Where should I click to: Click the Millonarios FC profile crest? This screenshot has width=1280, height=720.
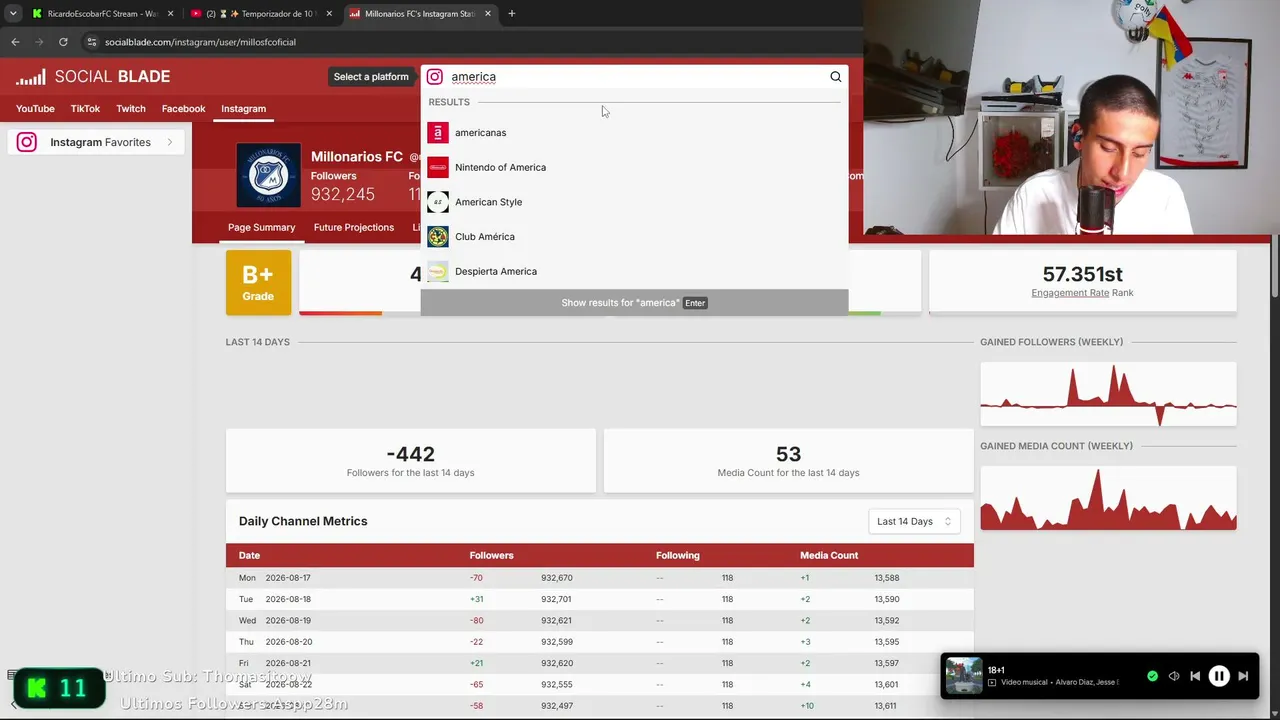tap(268, 175)
